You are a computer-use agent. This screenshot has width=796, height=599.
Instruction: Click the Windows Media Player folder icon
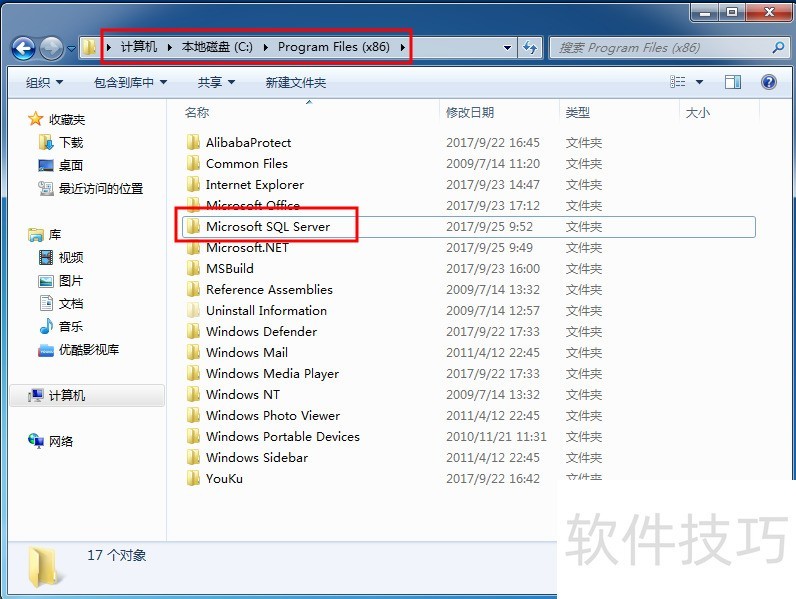click(x=193, y=373)
